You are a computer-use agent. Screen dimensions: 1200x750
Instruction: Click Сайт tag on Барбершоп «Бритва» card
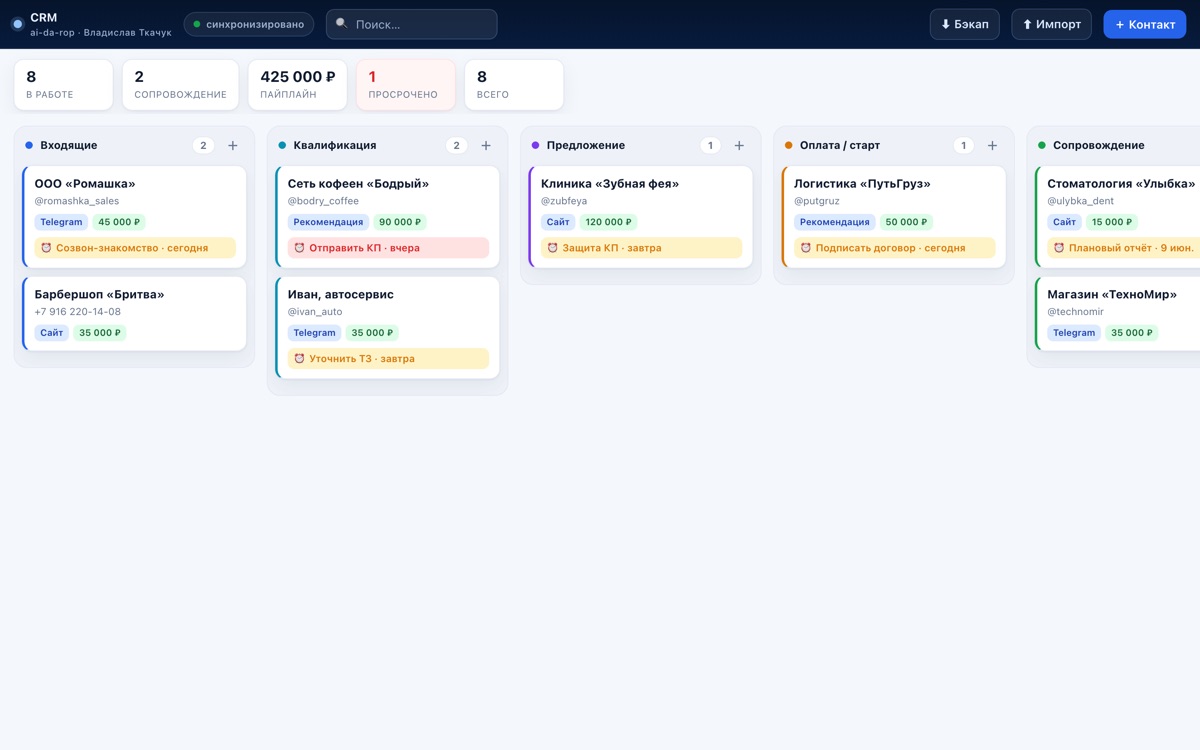point(52,333)
